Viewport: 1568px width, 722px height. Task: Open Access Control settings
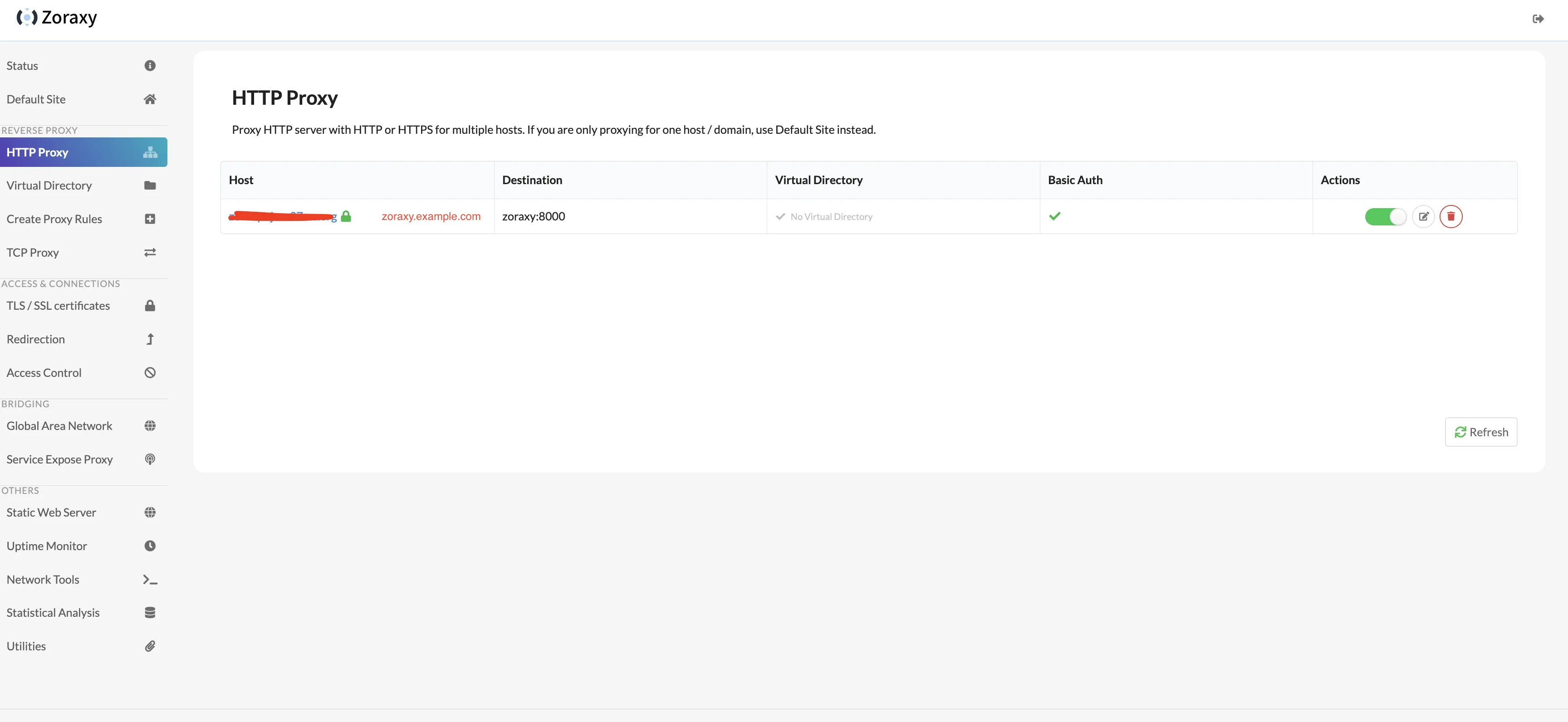coord(83,372)
